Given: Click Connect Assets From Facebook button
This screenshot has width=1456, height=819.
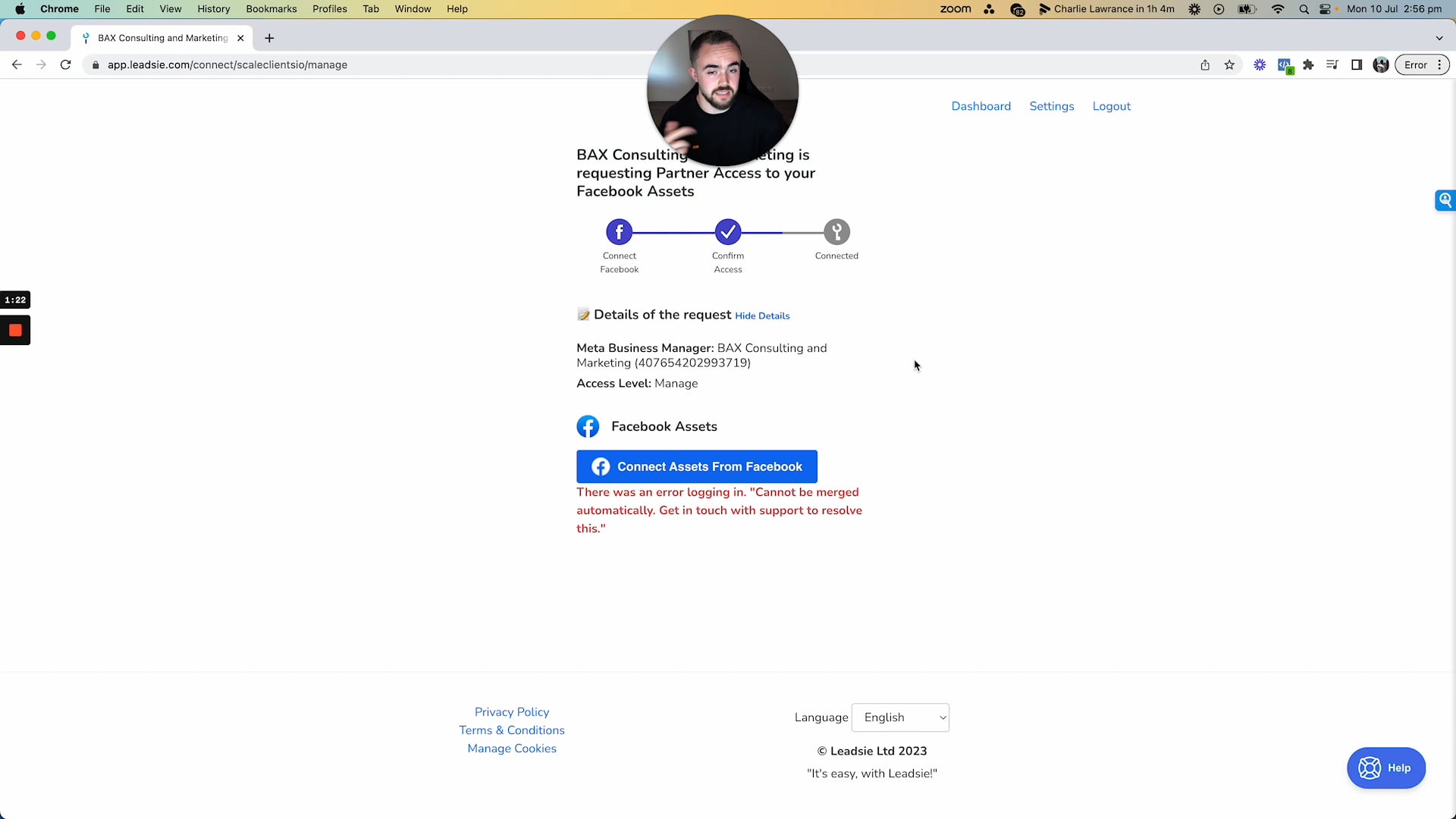Looking at the screenshot, I should point(697,466).
